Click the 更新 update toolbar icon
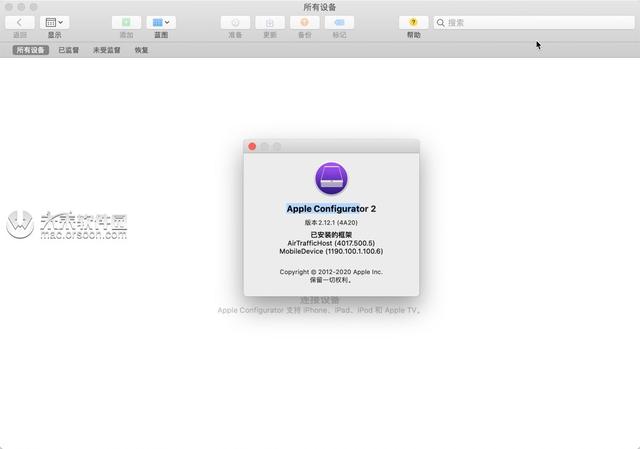The width and height of the screenshot is (640, 449). 270,22
